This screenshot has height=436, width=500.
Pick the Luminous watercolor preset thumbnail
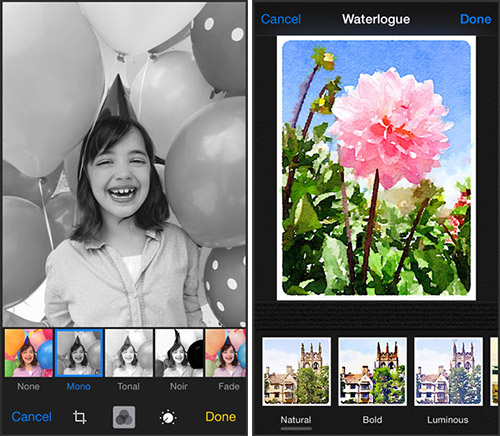coord(448,371)
